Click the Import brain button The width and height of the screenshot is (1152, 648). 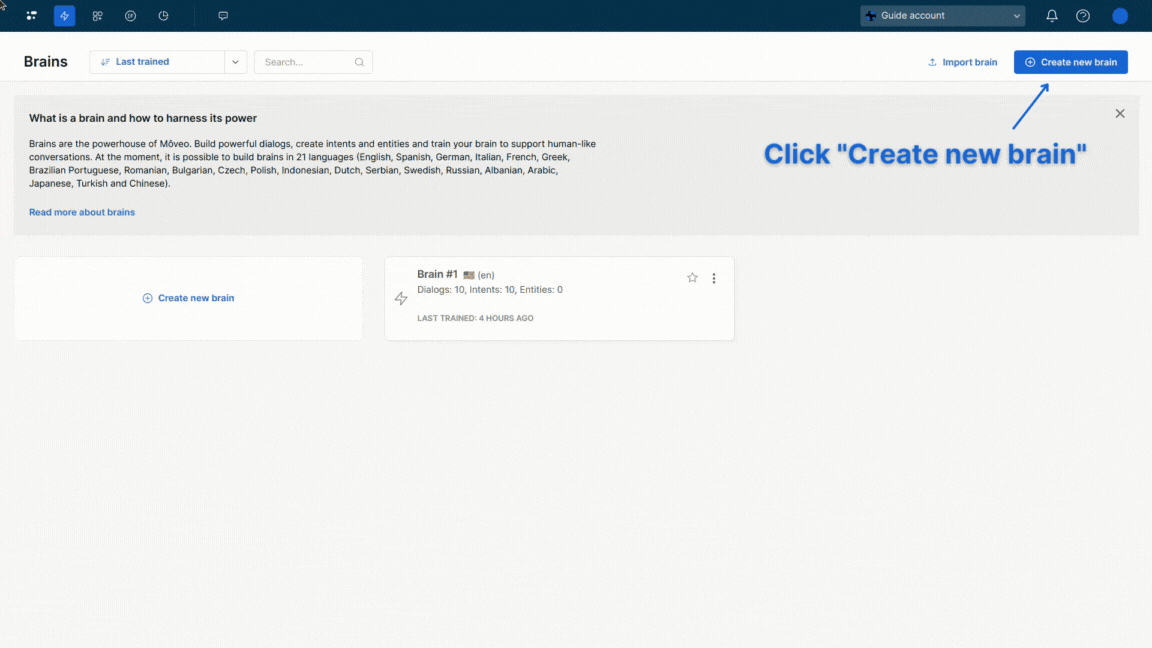pyautogui.click(x=962, y=62)
